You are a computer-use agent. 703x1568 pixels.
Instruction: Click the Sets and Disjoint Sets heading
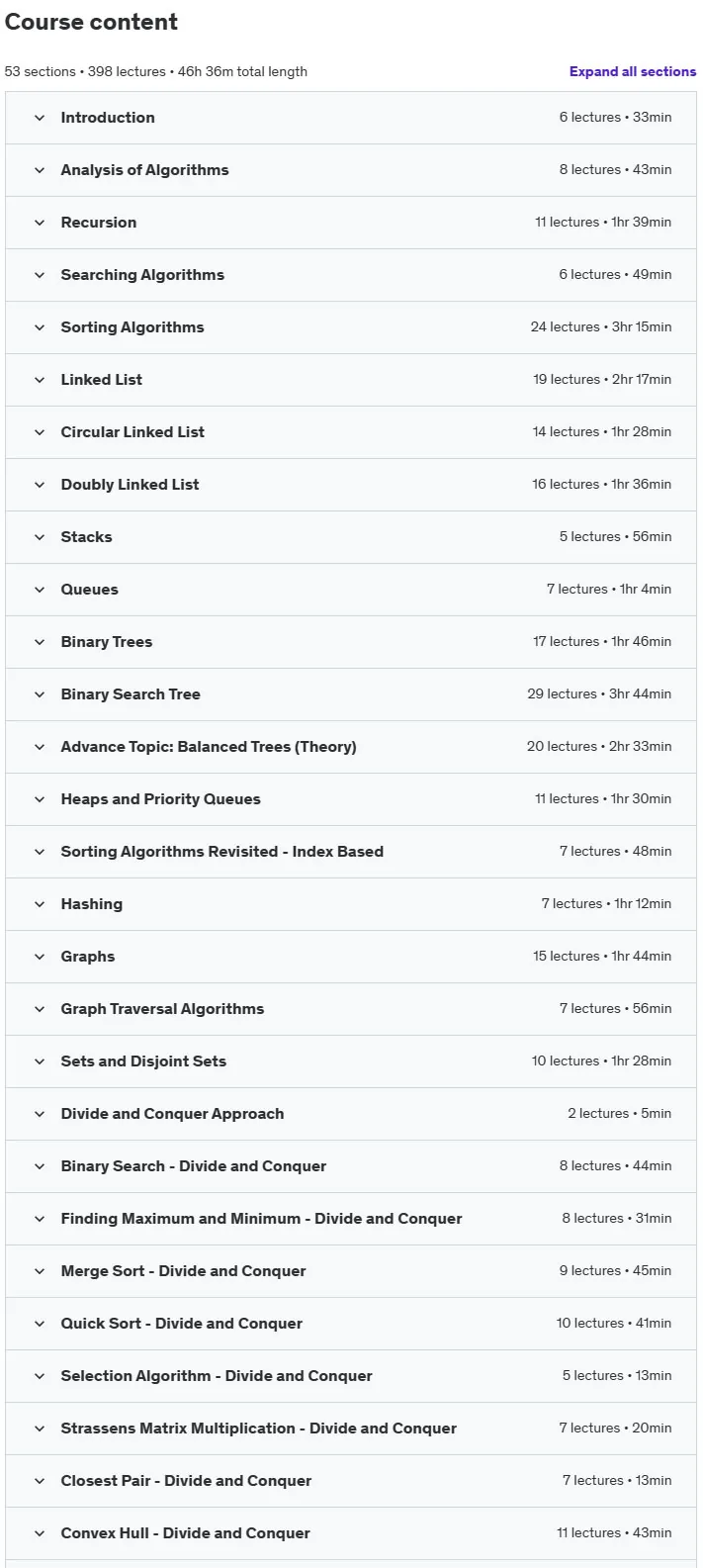(x=143, y=1061)
